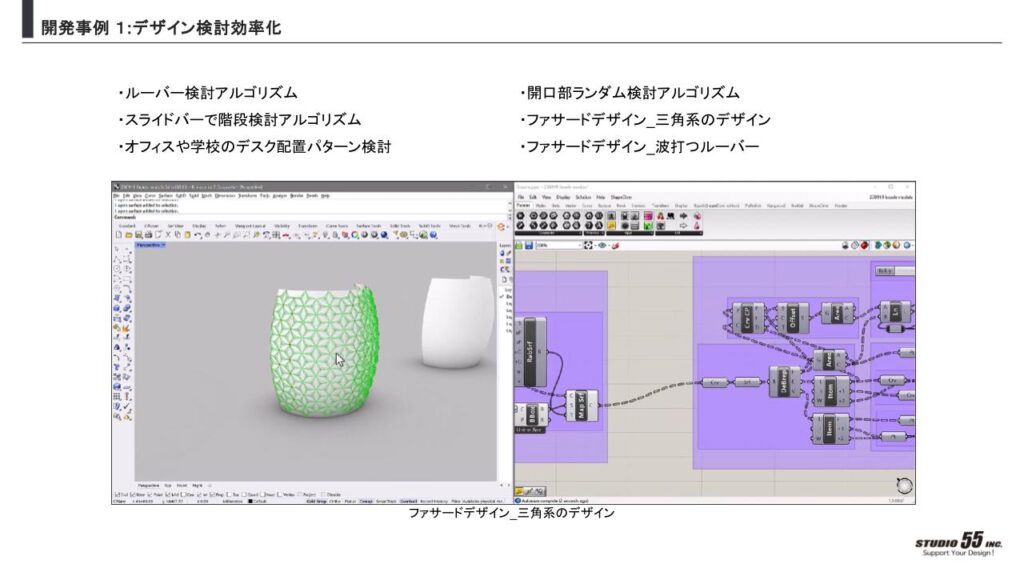The width and height of the screenshot is (1024, 576).
Task: Click the color wheel icon in Rhino toolbar
Action: tap(355, 235)
